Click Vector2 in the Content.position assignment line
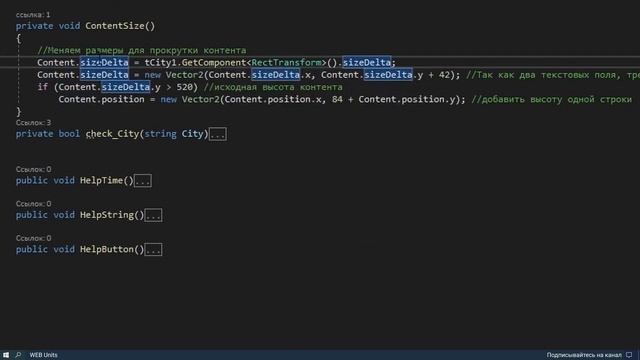 coord(201,100)
